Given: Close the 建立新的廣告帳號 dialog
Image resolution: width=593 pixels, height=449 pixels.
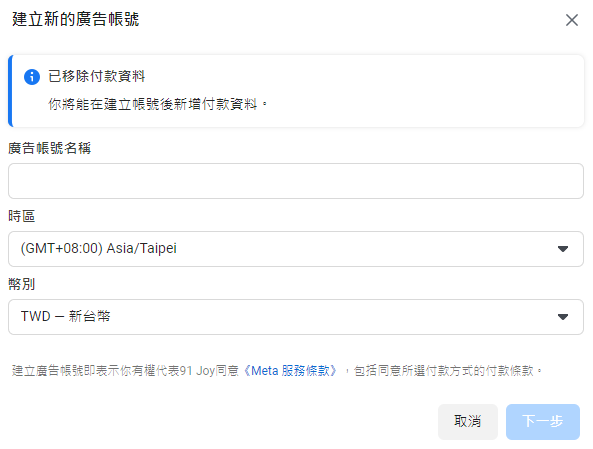Looking at the screenshot, I should 571,20.
